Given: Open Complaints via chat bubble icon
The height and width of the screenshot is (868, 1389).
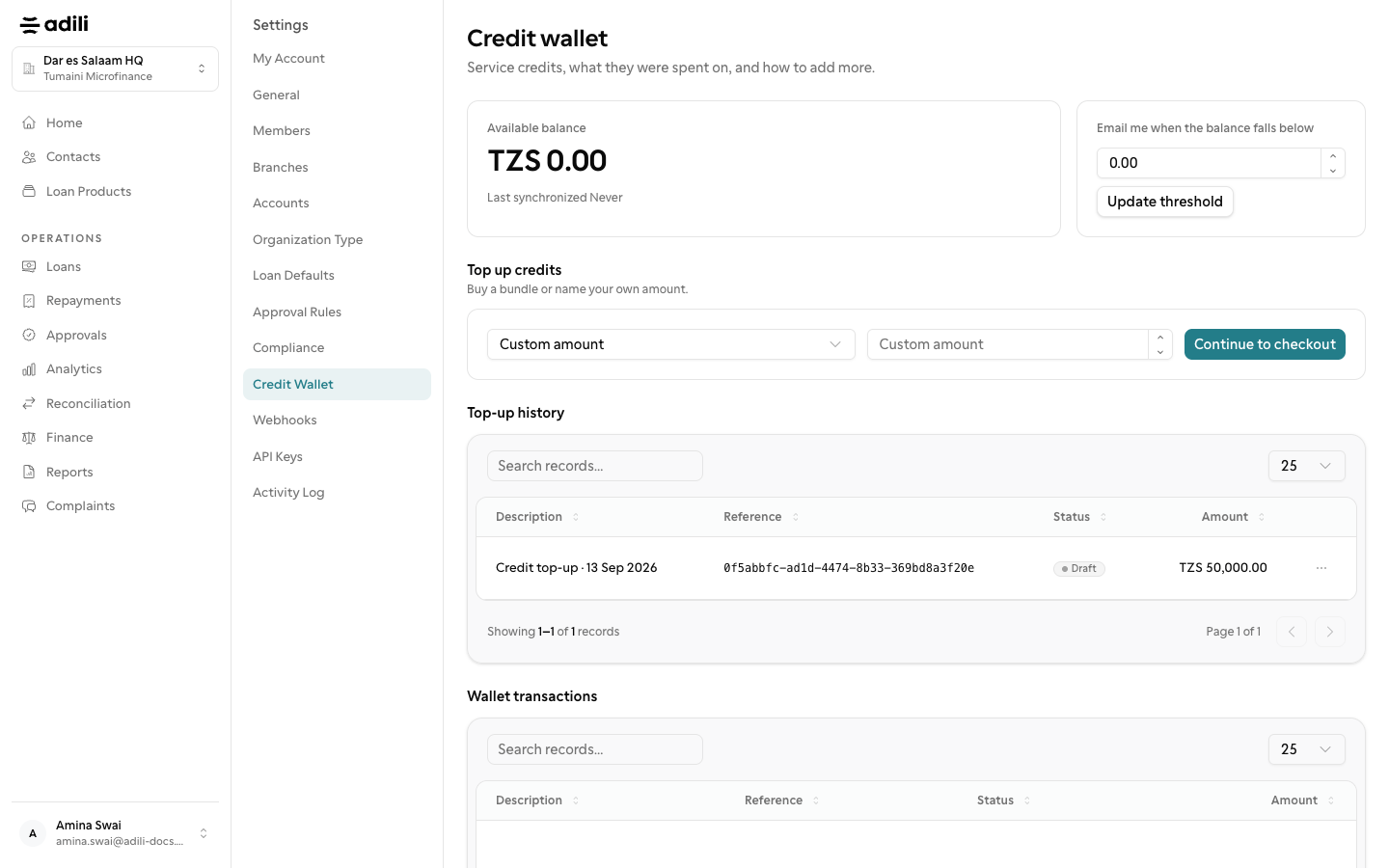Looking at the screenshot, I should [29, 506].
